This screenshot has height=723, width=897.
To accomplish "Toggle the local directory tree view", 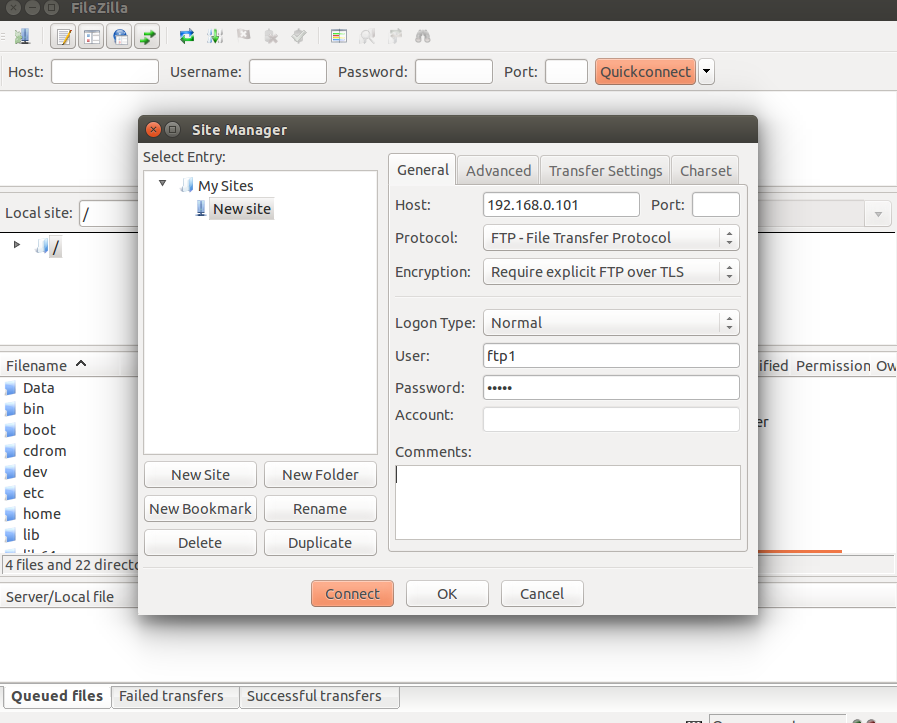I will point(92,37).
